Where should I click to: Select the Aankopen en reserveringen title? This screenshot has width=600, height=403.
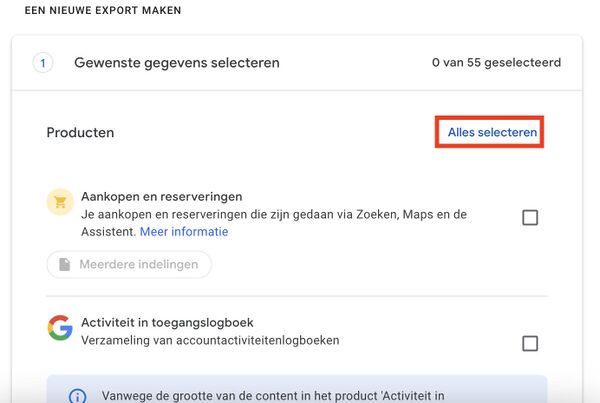(161, 197)
